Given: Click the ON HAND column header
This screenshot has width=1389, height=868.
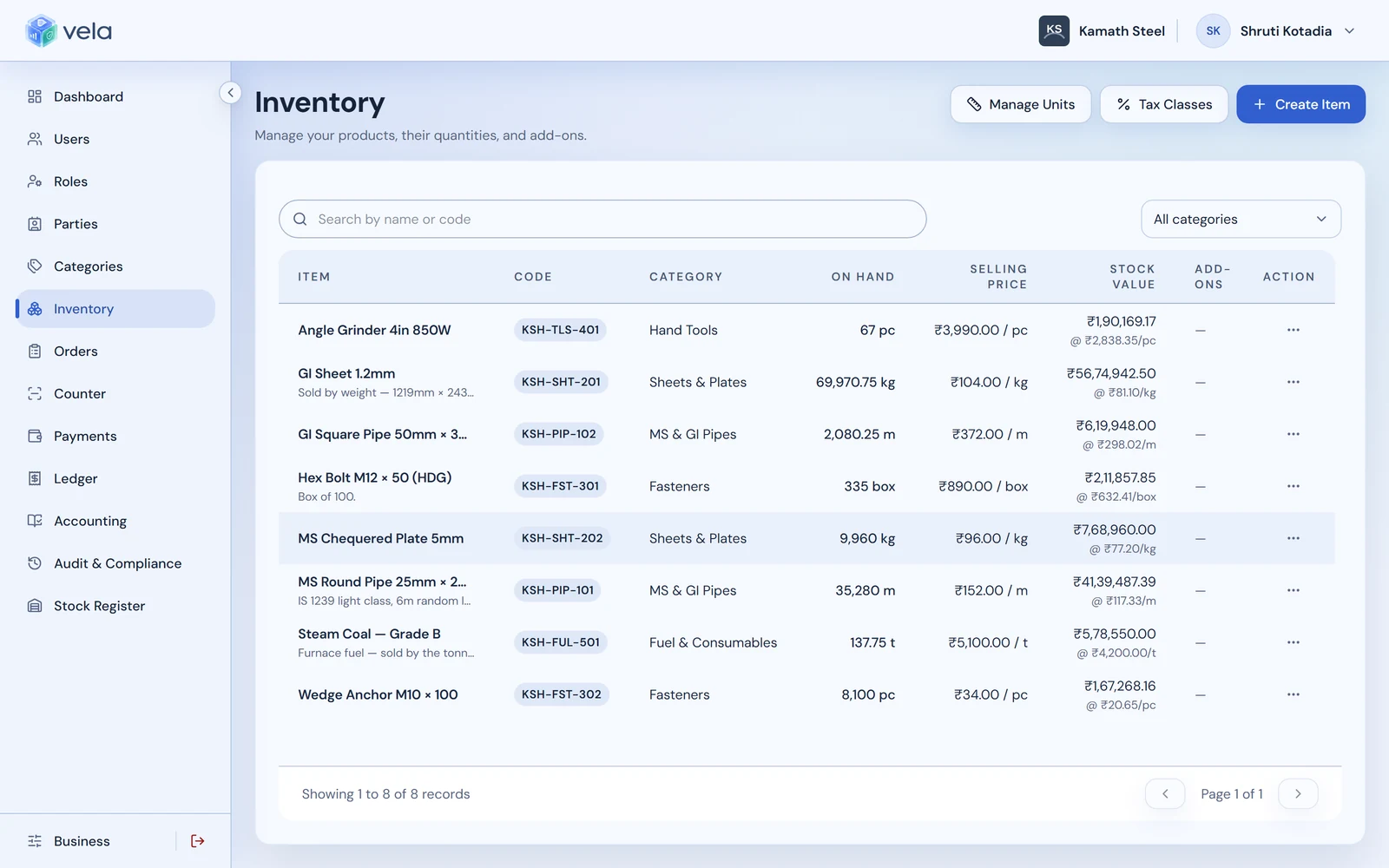Looking at the screenshot, I should pos(862,277).
